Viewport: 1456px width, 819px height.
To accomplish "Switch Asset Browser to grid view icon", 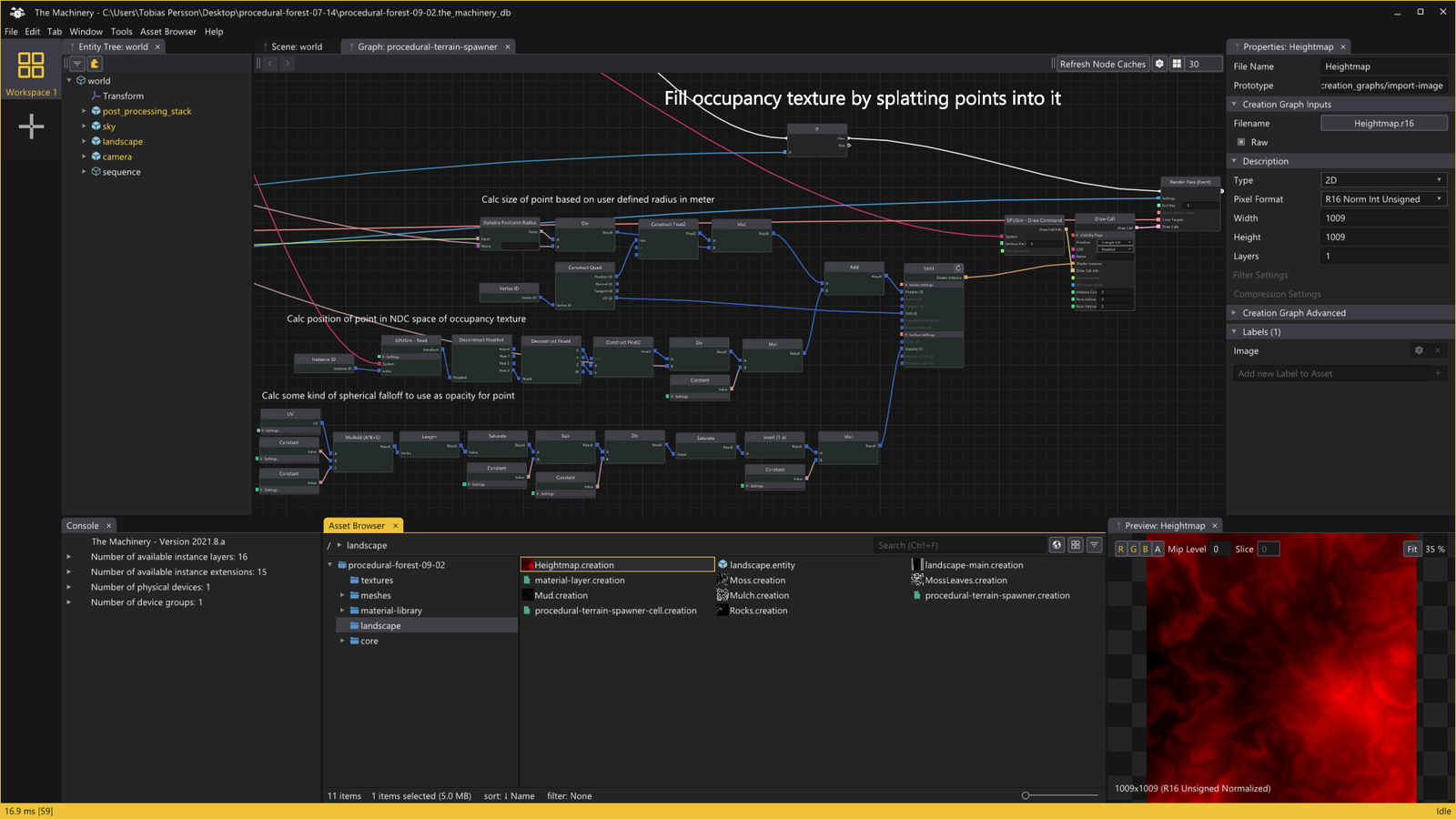I will [1076, 545].
